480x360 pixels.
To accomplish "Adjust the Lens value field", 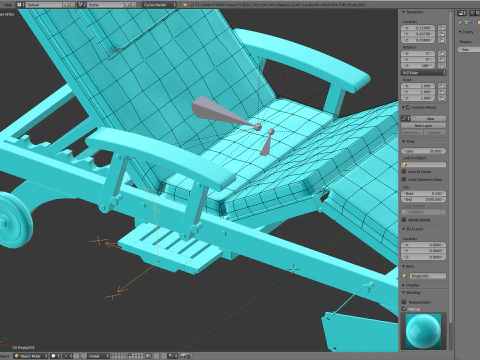I will tap(423, 151).
